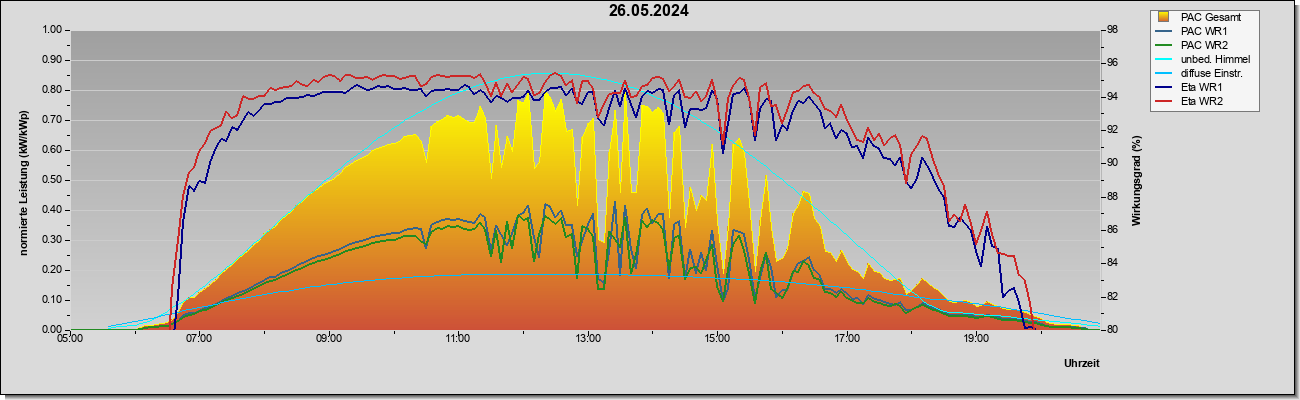Screen dimensions: 1300x400
Task: Click the 07:00 time axis tick label
Action: [x=199, y=339]
